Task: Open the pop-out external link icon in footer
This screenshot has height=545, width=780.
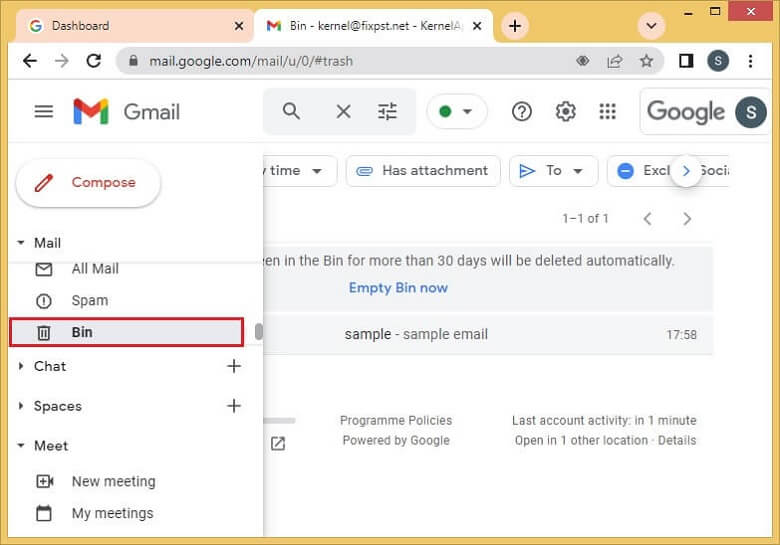Action: click(278, 443)
